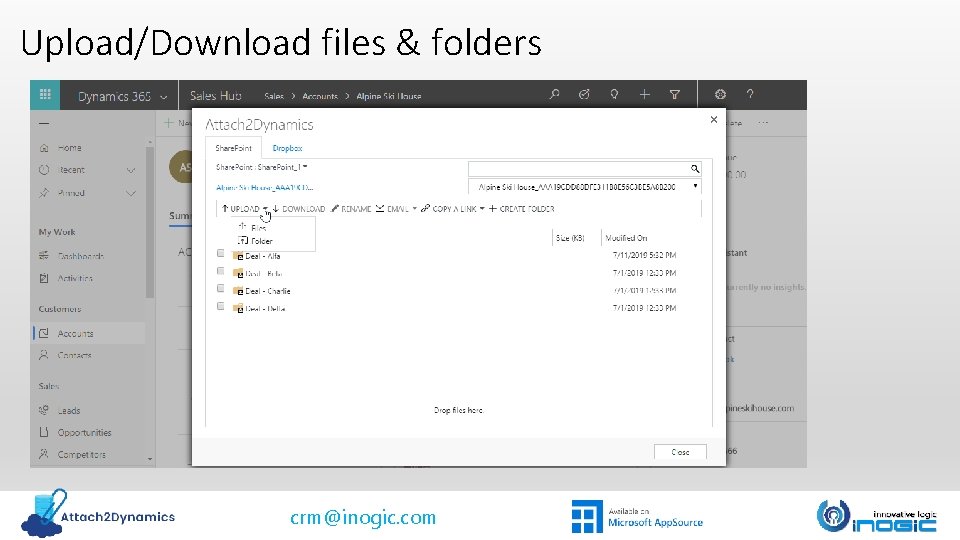Expand the Copy a Link options arrow
960x540 pixels.
click(482, 209)
